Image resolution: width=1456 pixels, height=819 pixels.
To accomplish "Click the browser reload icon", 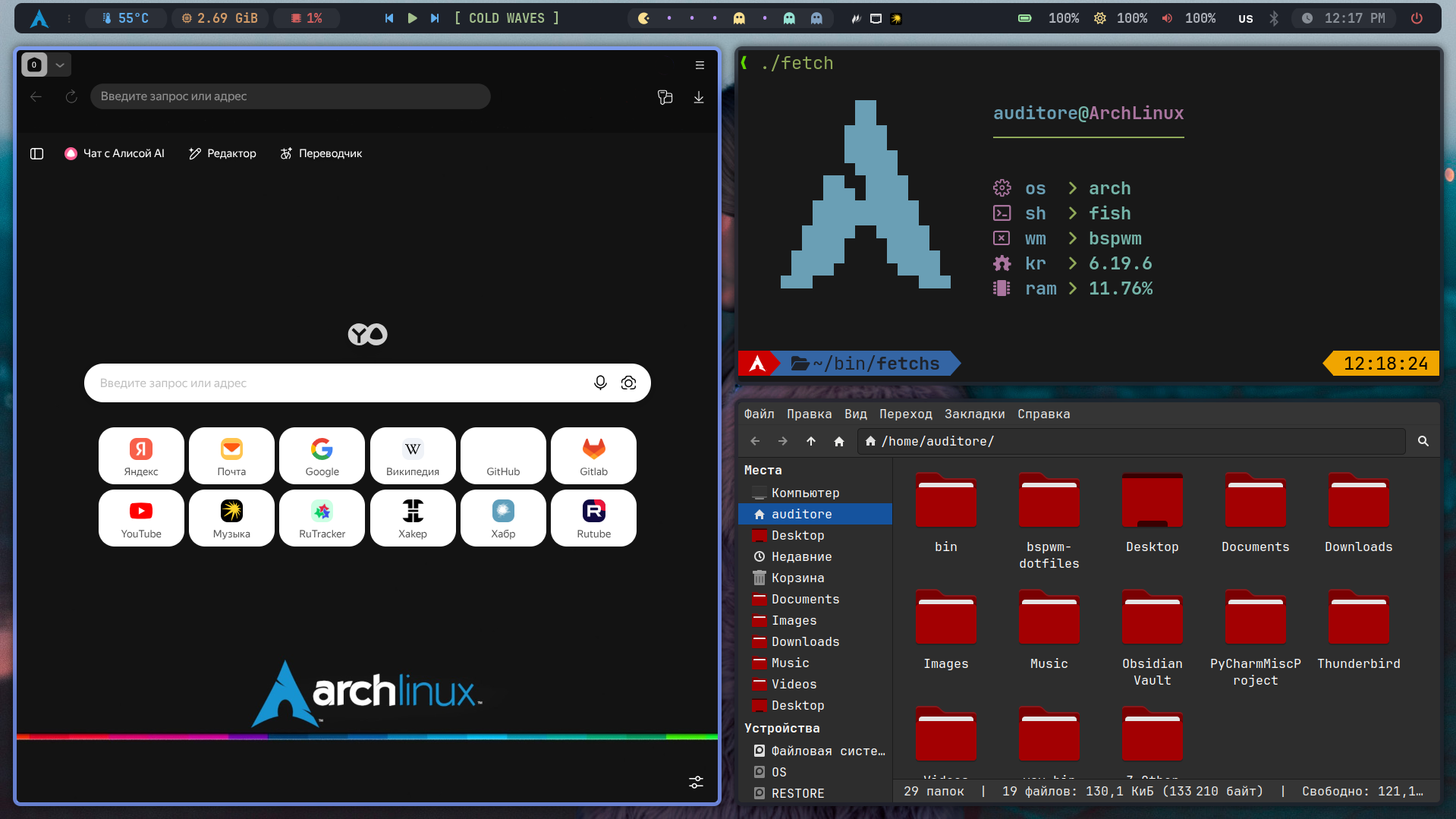I will point(71,96).
